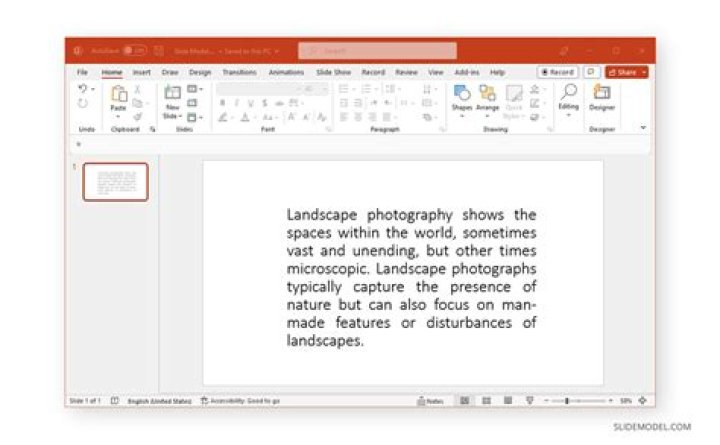Click the Reset slide icon
The image size is (720, 445).
(x=192, y=103)
